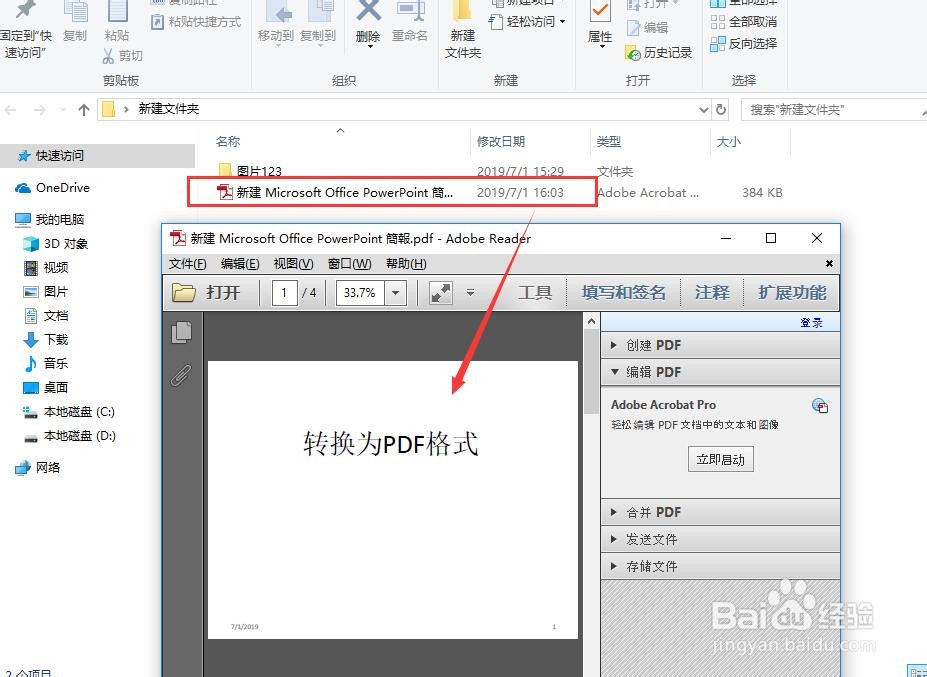Switch to the Comment pane tab
This screenshot has height=677, width=927.
[712, 293]
